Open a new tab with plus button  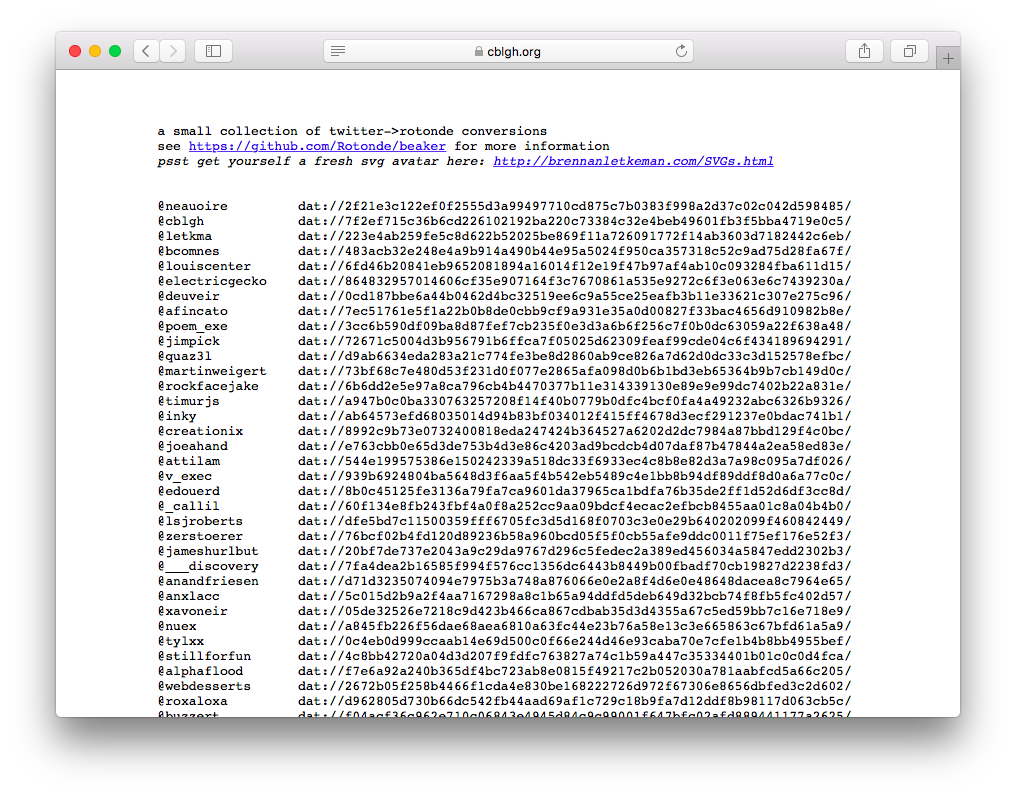948,59
